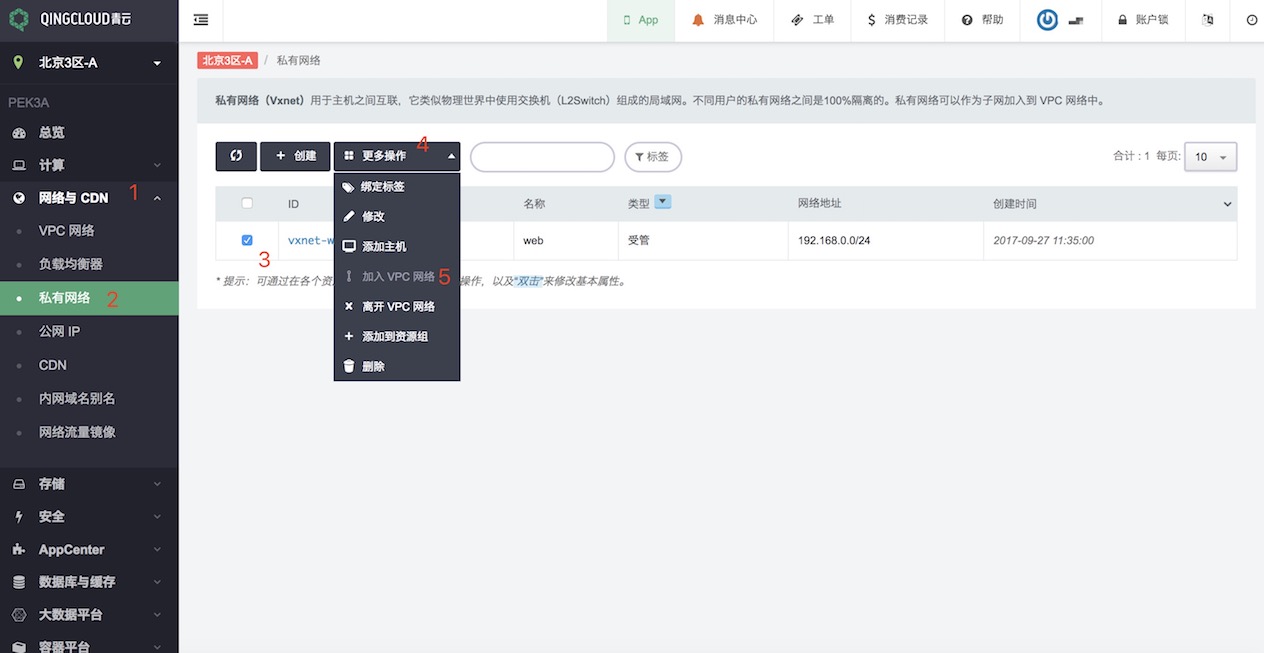Open the 类型 column filter dropdown
This screenshot has width=1264, height=653.
[662, 202]
